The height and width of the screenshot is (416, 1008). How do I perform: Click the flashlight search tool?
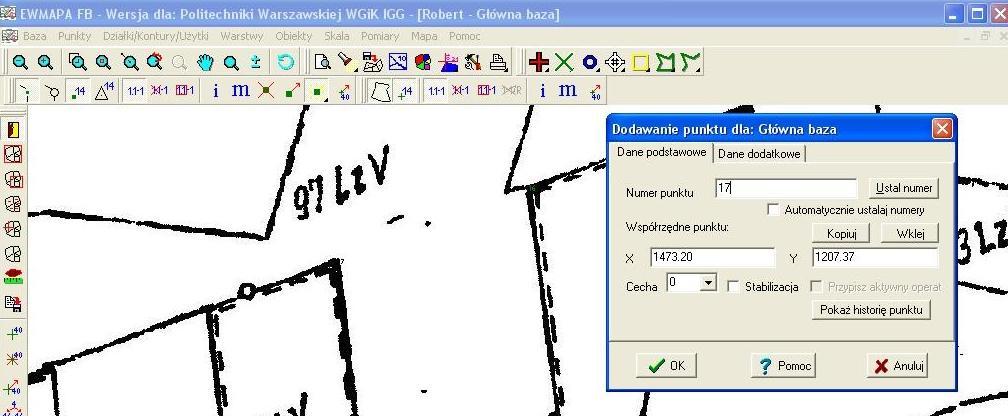tap(347, 62)
